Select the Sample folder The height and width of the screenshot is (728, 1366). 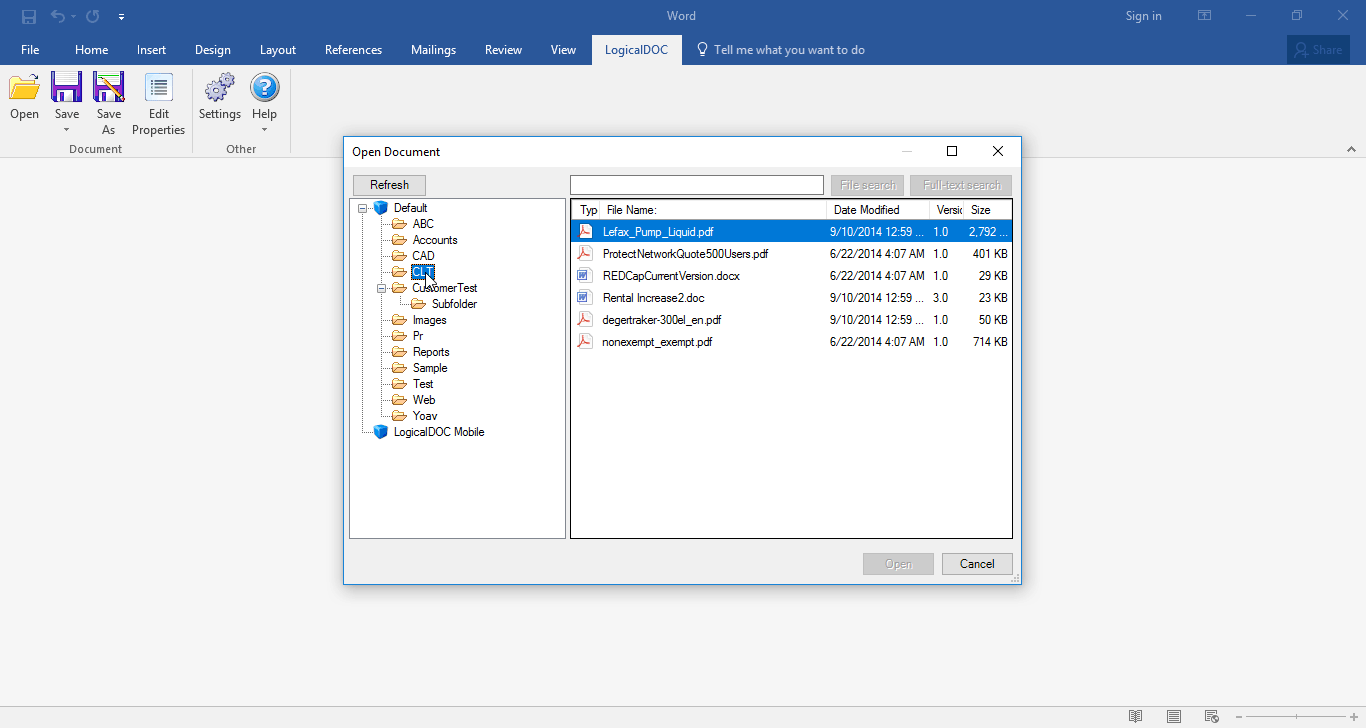coord(430,368)
